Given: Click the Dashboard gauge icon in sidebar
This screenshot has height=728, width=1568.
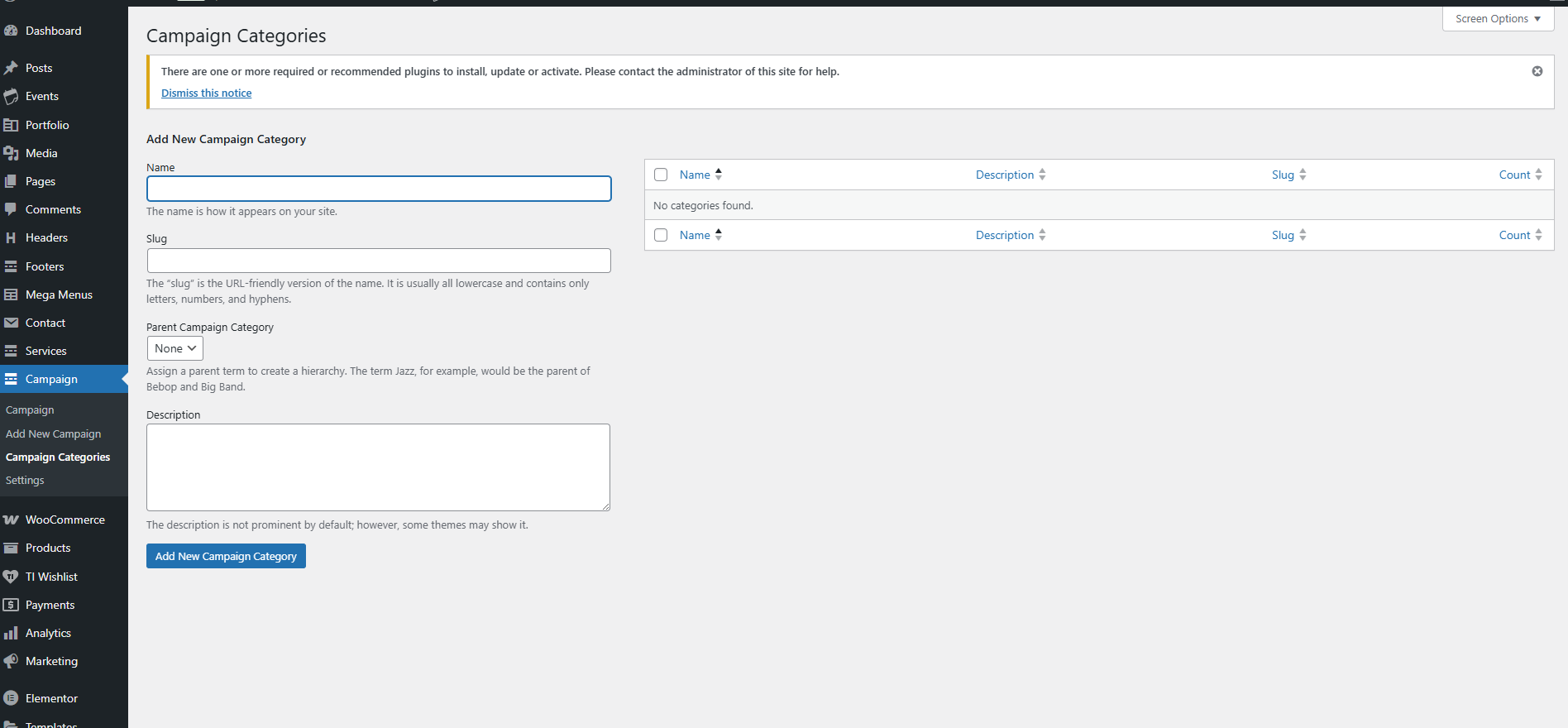Looking at the screenshot, I should pyautogui.click(x=11, y=31).
